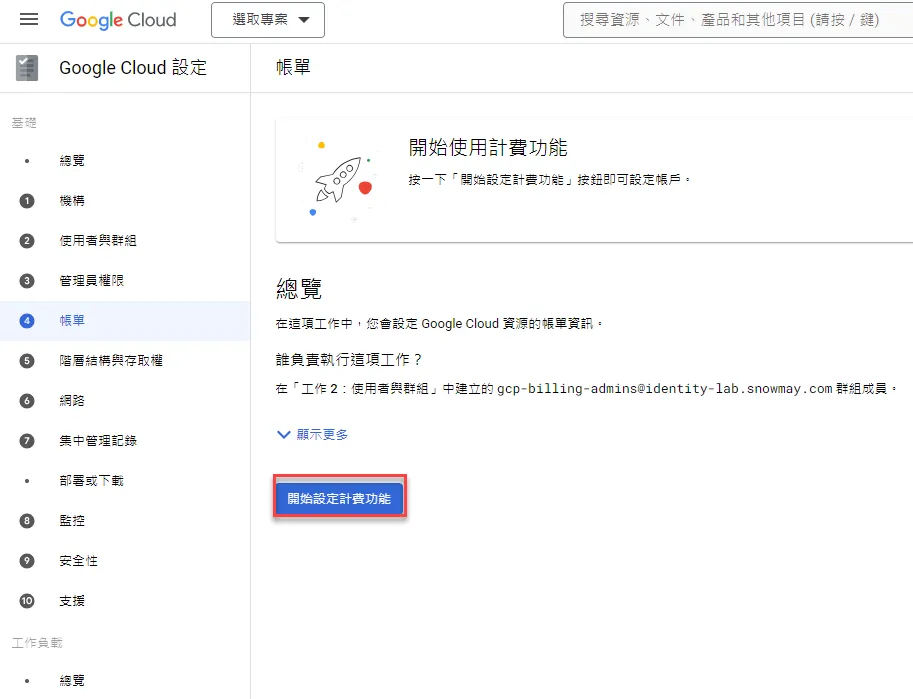The width and height of the screenshot is (913, 699).
Task: Click the blue number 4 step badge
Action: (27, 321)
